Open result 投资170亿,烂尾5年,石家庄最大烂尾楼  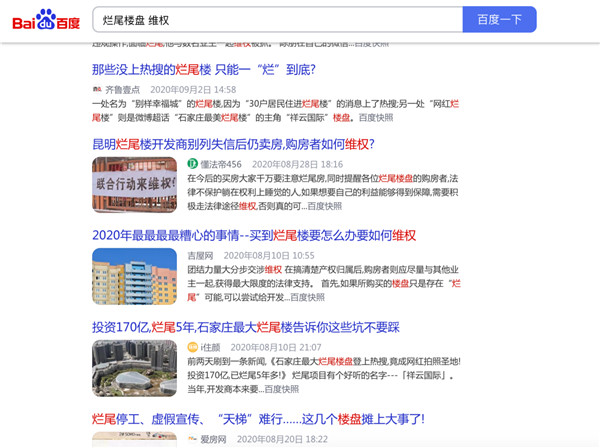(246, 327)
